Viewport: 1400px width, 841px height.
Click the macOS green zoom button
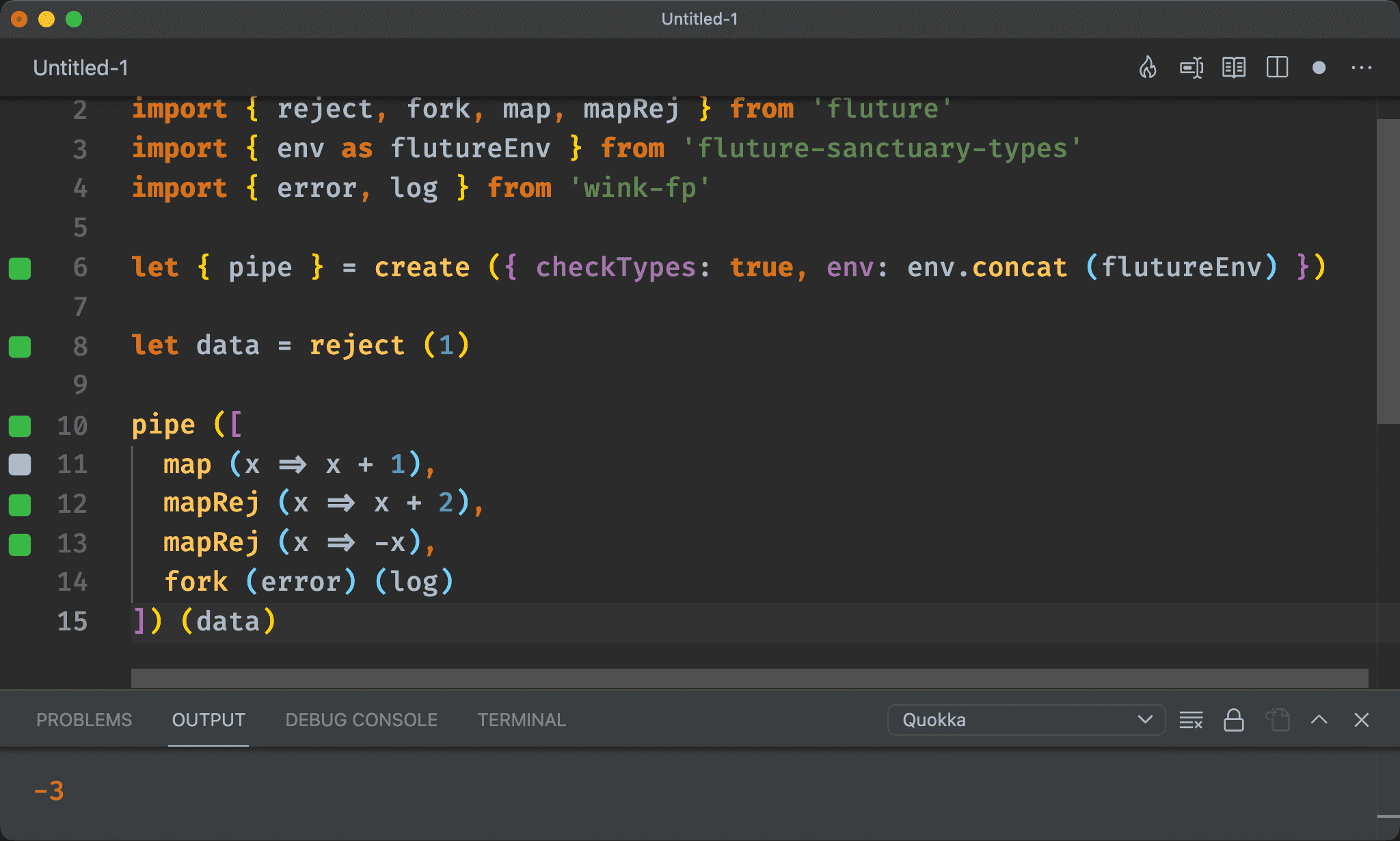tap(74, 19)
